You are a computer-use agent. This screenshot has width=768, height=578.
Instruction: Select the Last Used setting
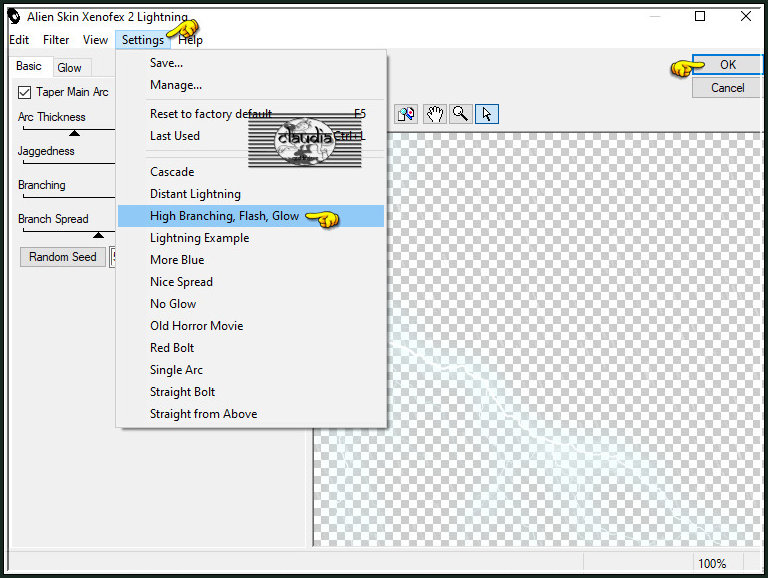coord(251,136)
